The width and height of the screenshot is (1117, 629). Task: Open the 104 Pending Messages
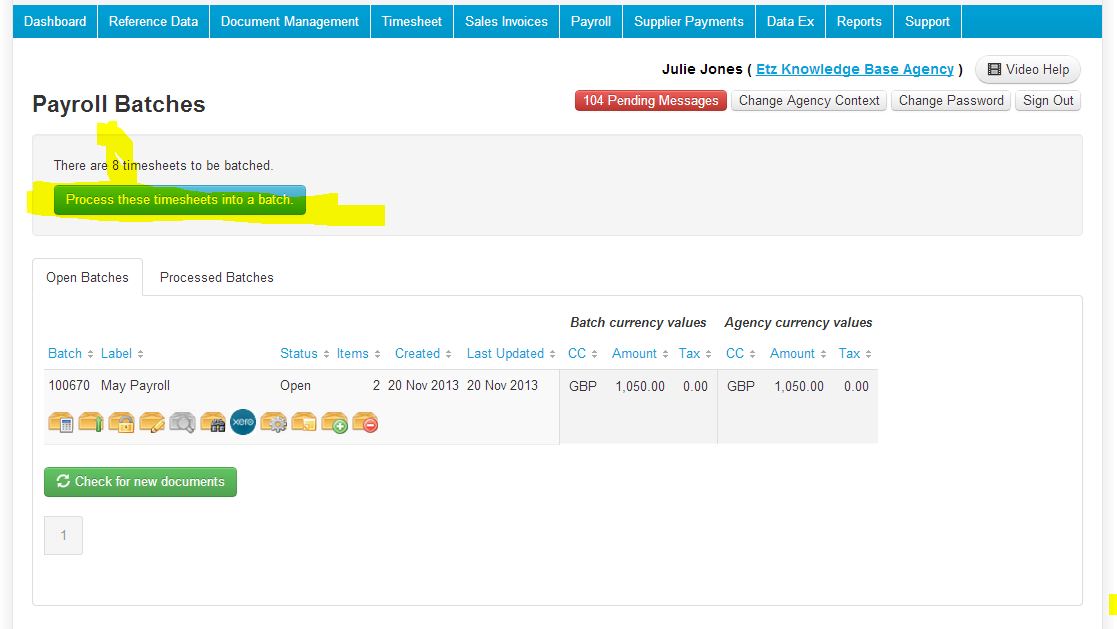coord(650,100)
